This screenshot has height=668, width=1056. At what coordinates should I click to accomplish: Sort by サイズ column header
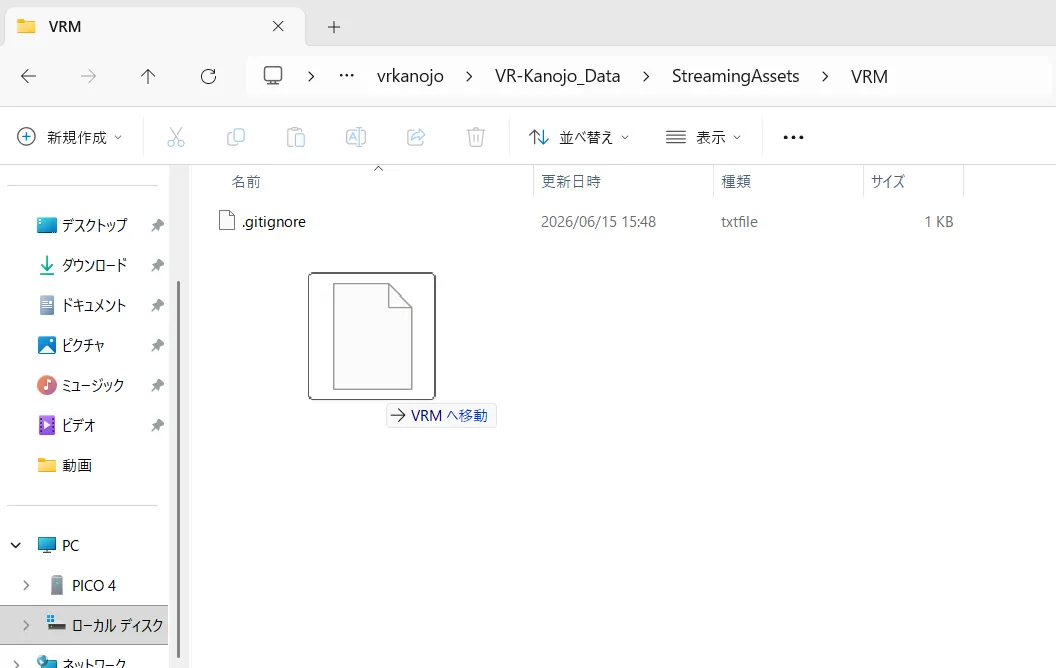888,182
